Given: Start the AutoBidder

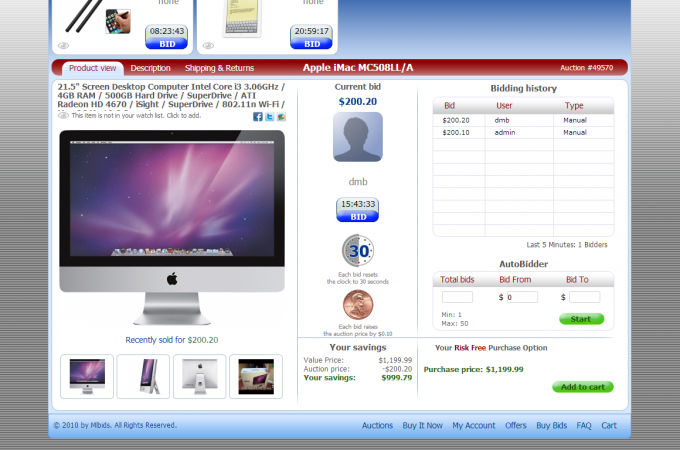Looking at the screenshot, I should pyautogui.click(x=581, y=319).
